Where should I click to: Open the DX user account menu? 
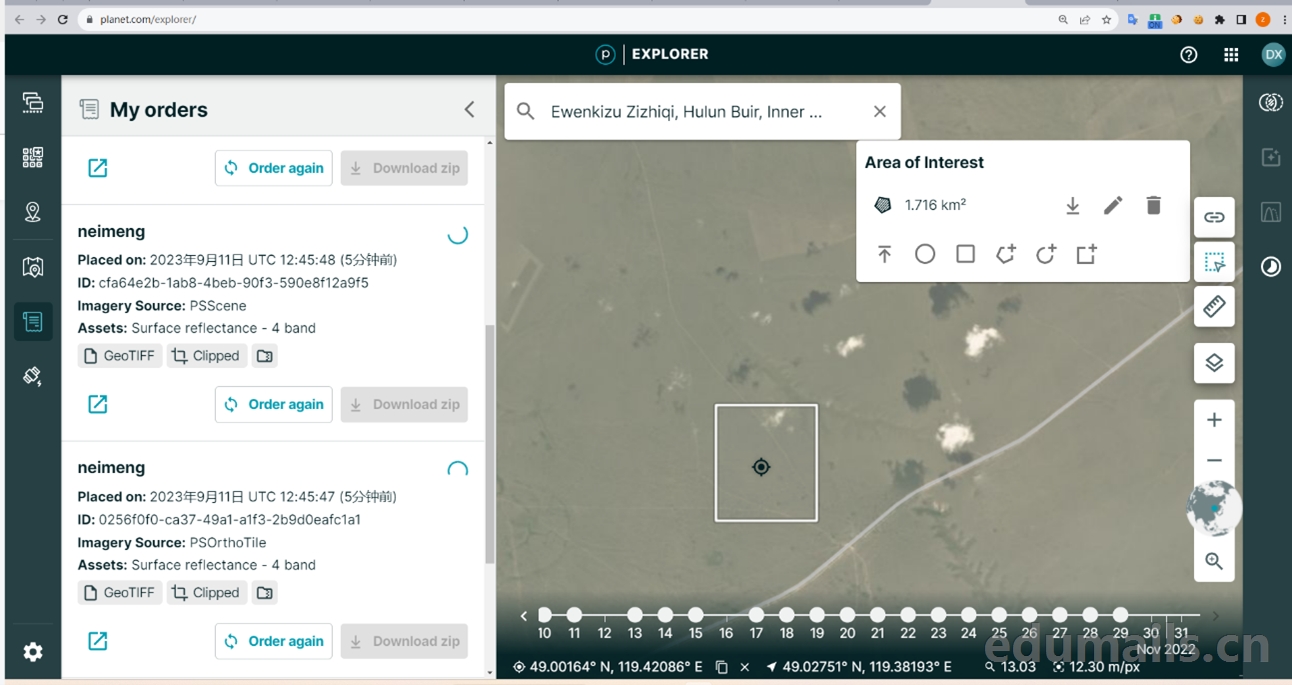pyautogui.click(x=1272, y=55)
